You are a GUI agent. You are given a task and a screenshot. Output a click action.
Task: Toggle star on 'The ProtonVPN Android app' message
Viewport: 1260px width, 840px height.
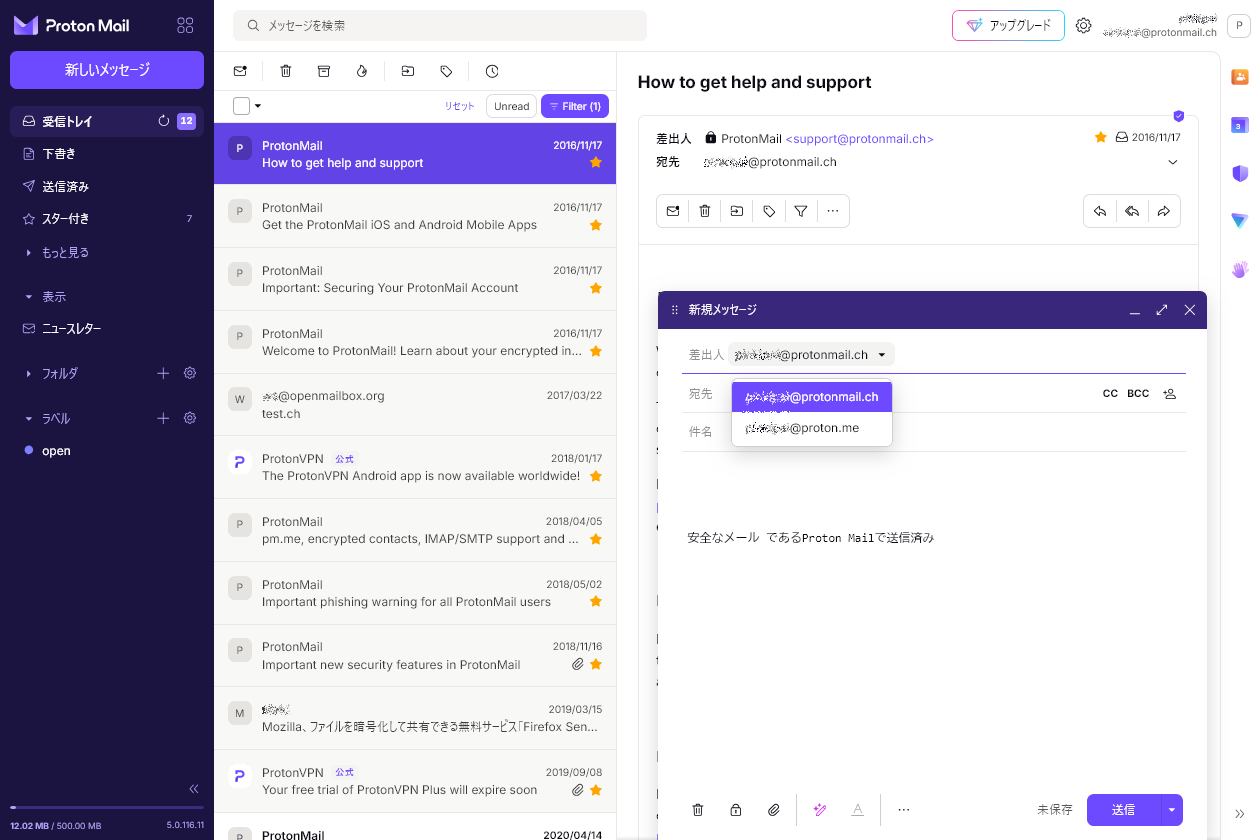tap(596, 477)
